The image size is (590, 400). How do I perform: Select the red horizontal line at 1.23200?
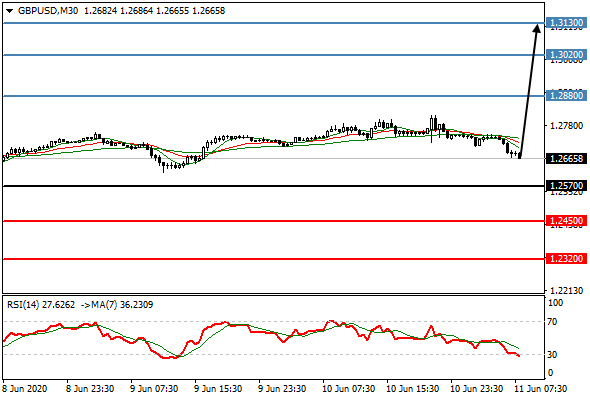274,259
